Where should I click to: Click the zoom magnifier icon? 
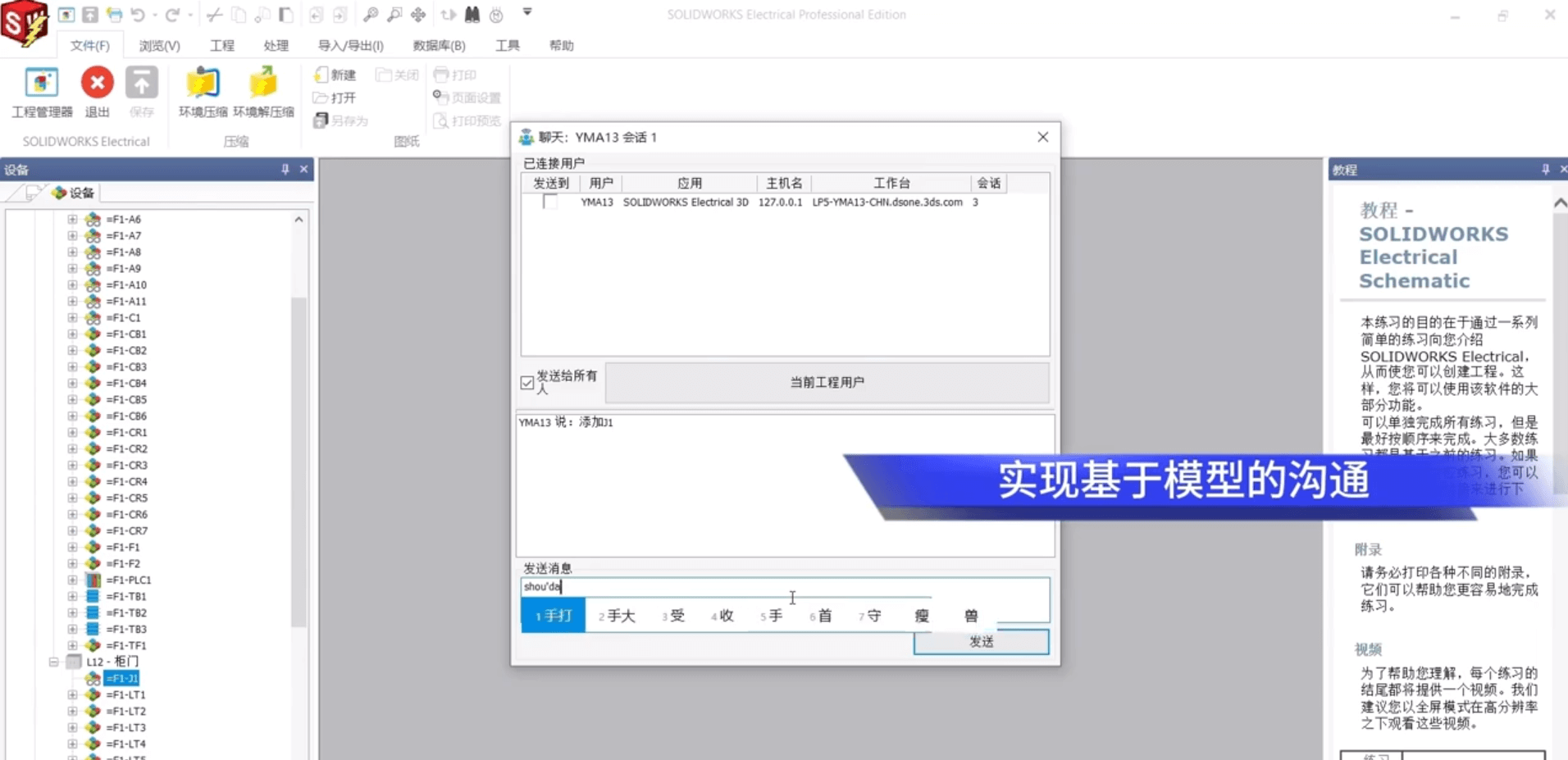[371, 14]
